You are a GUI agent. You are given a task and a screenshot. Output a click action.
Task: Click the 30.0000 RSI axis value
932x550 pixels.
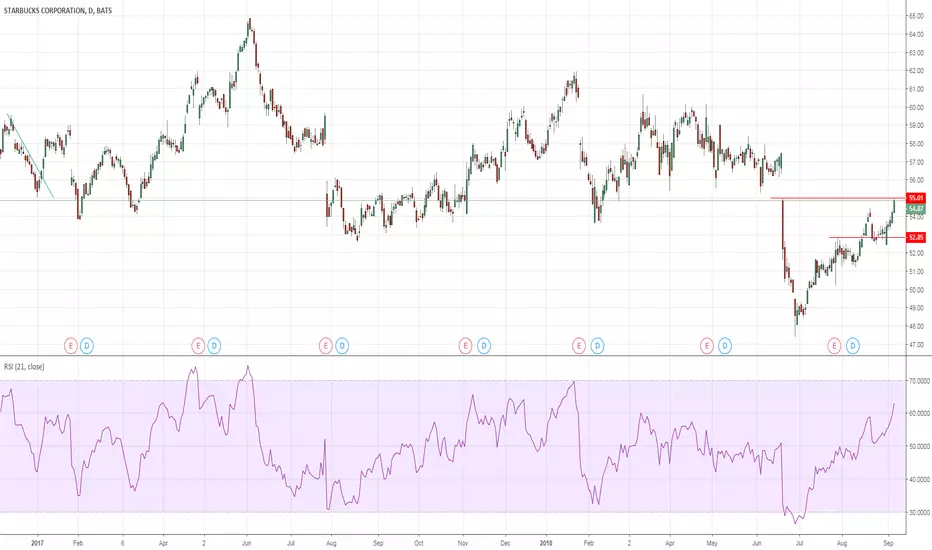point(920,512)
